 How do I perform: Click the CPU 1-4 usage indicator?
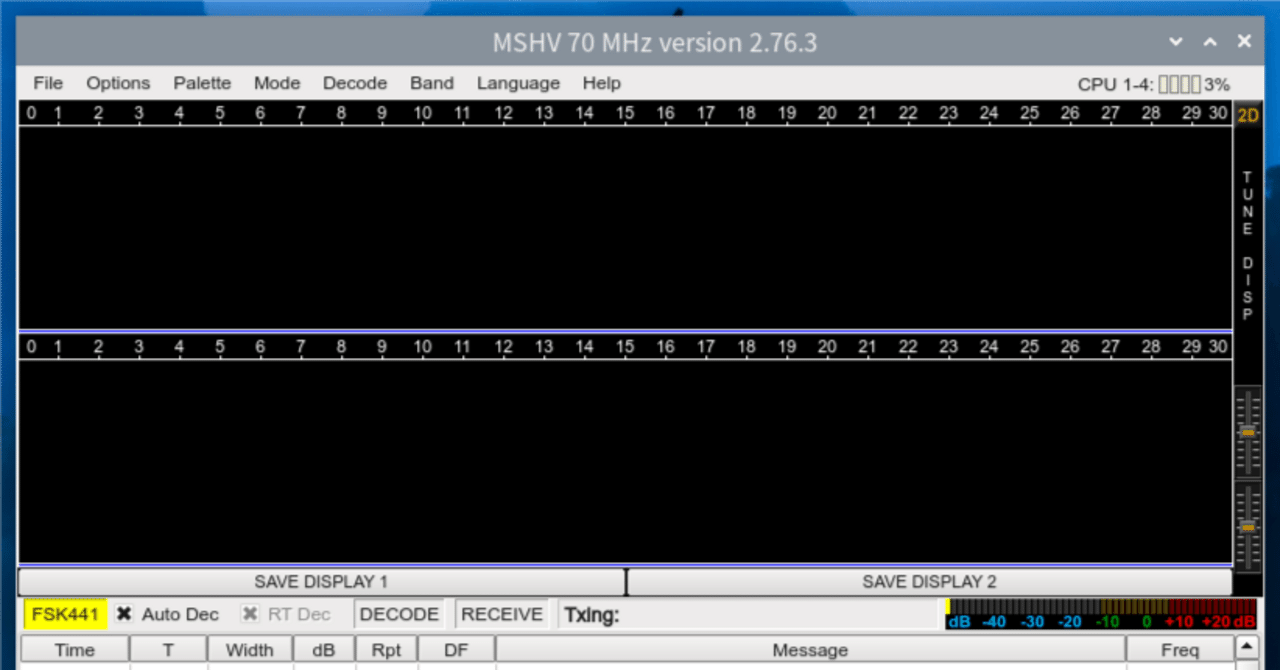tap(1153, 84)
